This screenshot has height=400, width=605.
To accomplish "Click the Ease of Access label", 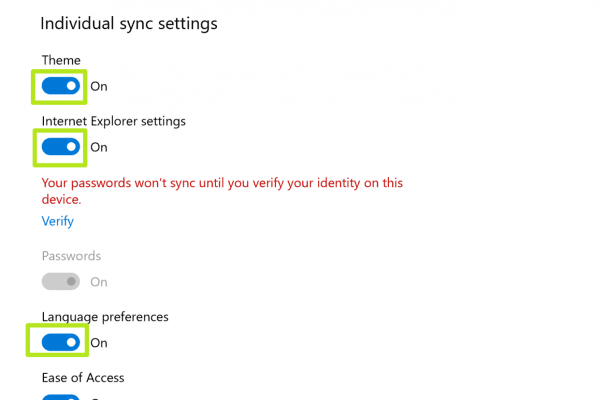I will point(82,378).
